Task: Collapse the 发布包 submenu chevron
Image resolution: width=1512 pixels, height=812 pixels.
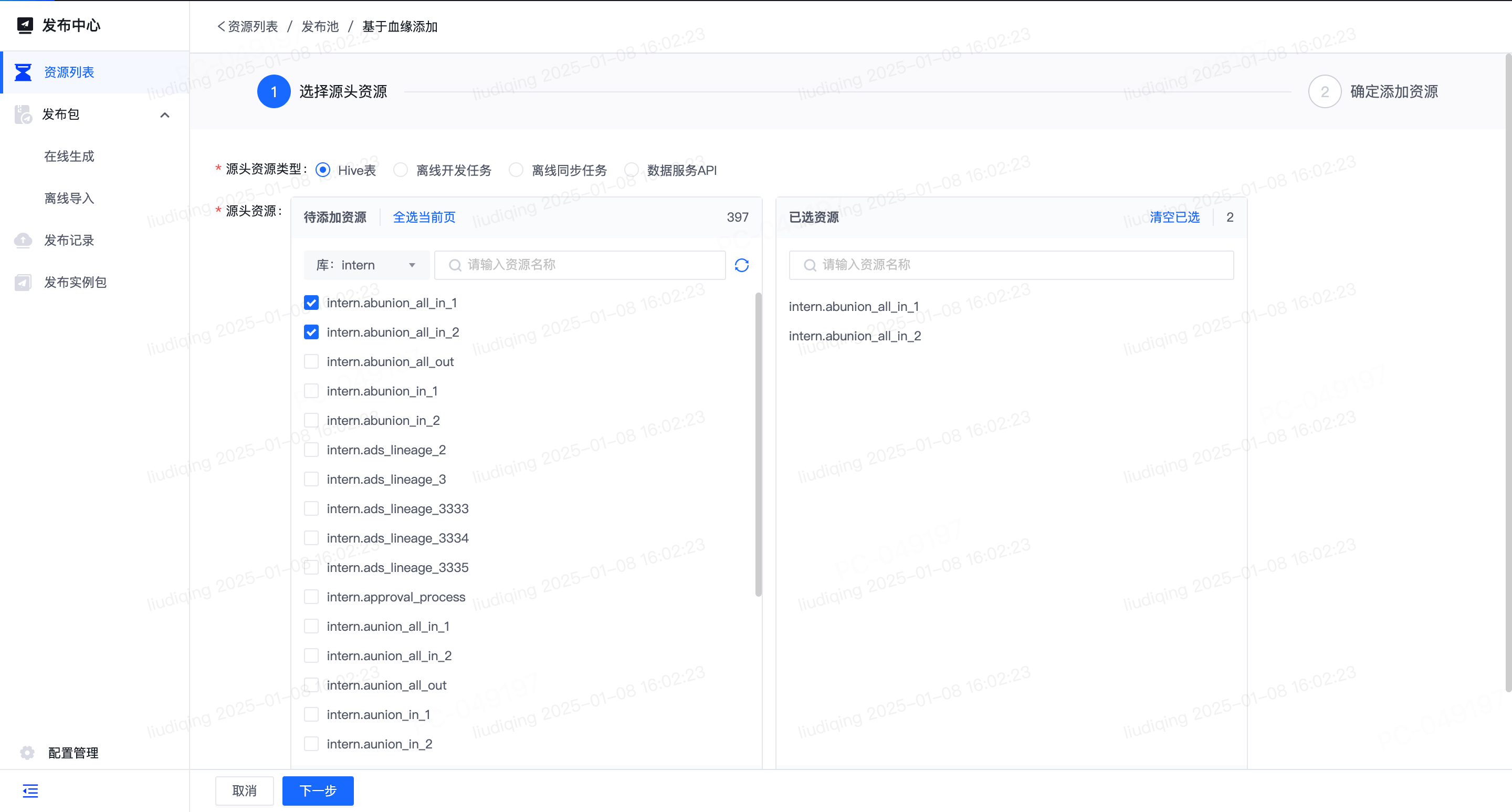Action: (x=165, y=115)
